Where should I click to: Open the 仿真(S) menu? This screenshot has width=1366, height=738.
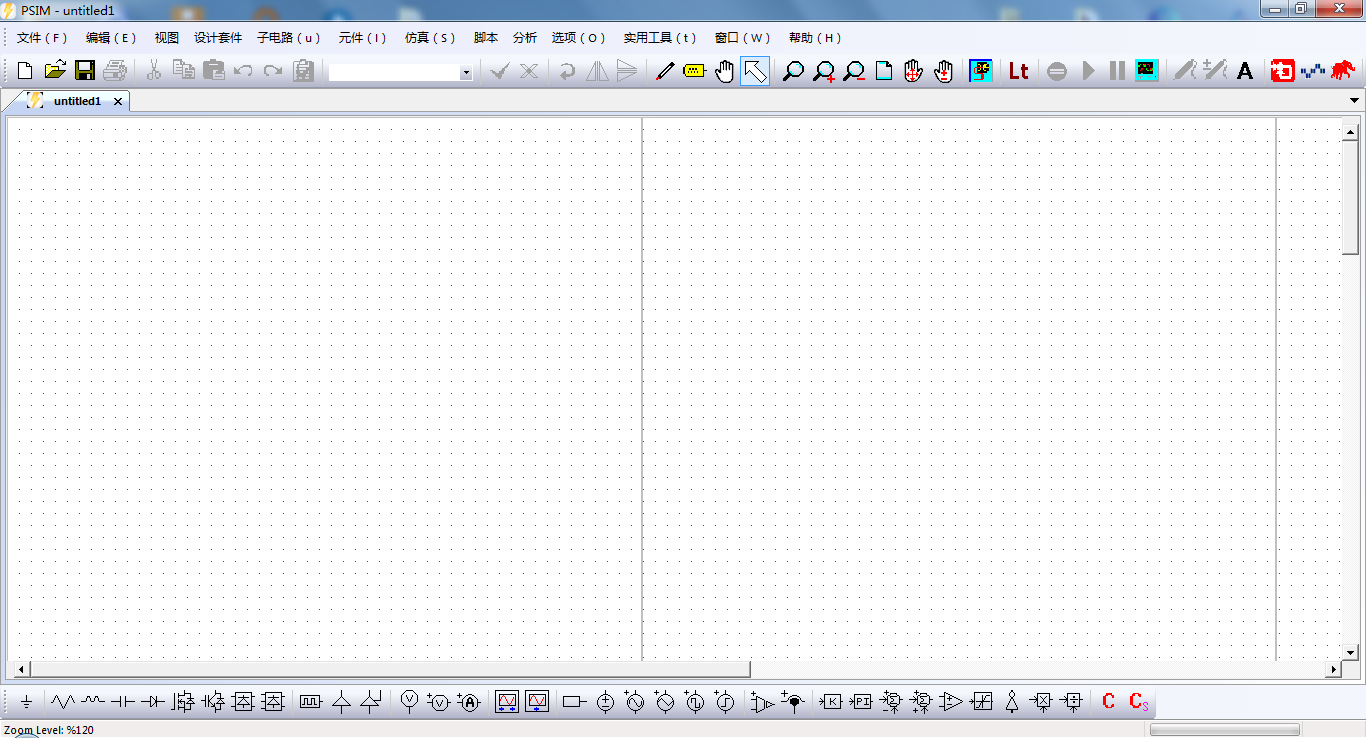click(x=430, y=38)
